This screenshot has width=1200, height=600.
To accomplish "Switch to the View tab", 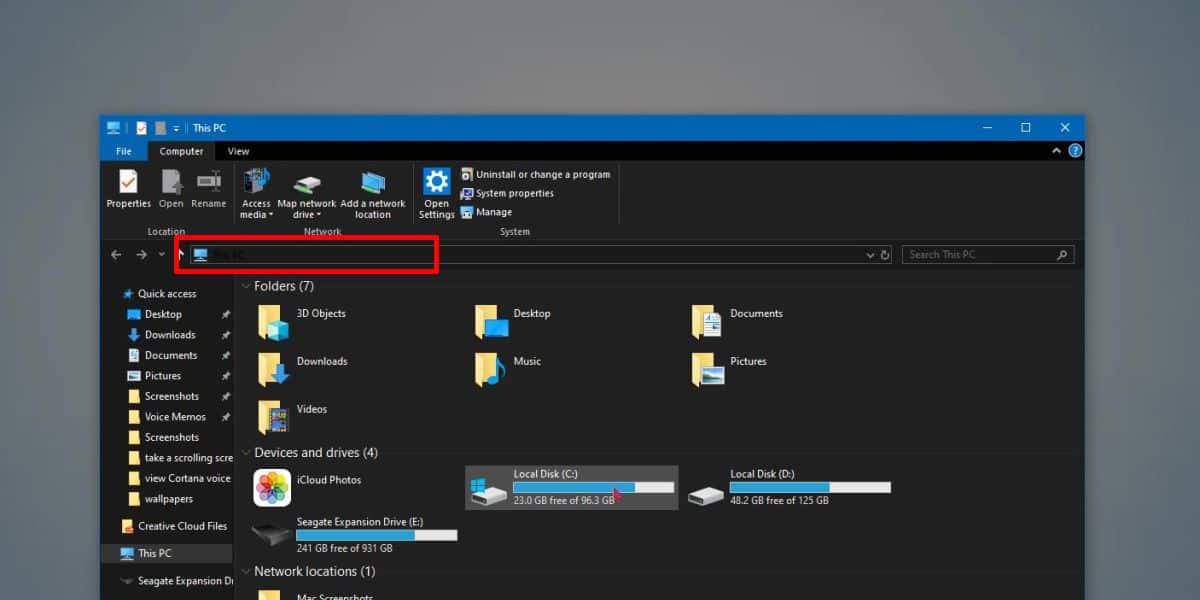I will [237, 151].
